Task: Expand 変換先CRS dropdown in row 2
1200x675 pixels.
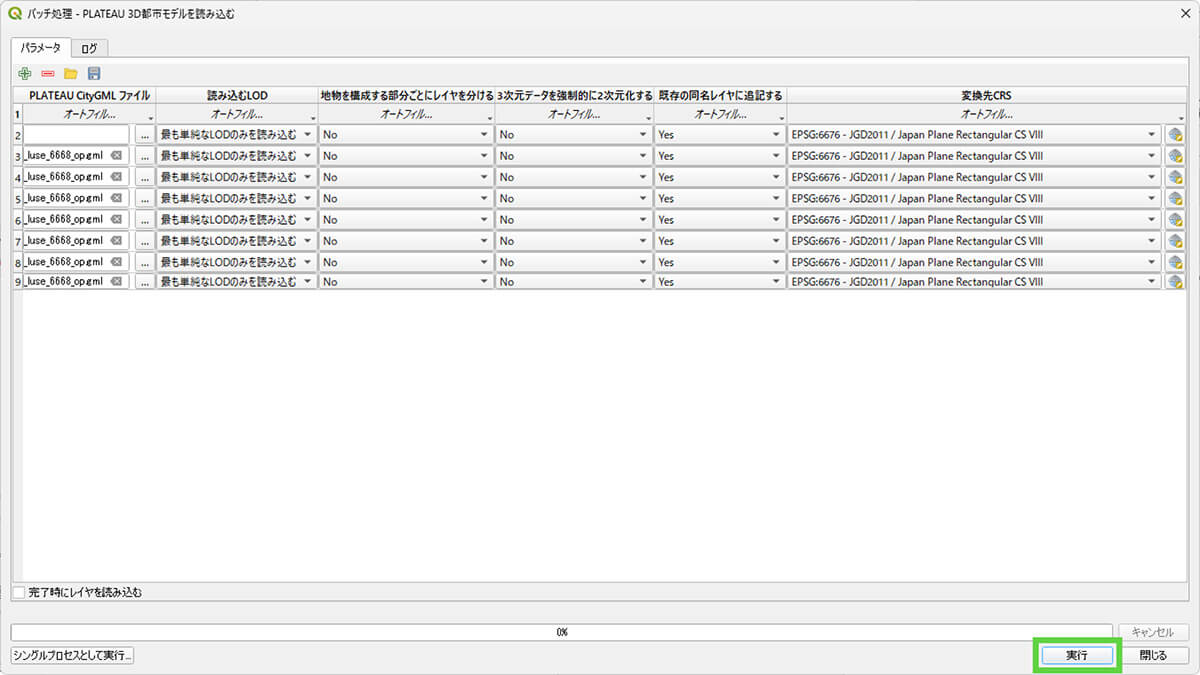Action: (974, 134)
